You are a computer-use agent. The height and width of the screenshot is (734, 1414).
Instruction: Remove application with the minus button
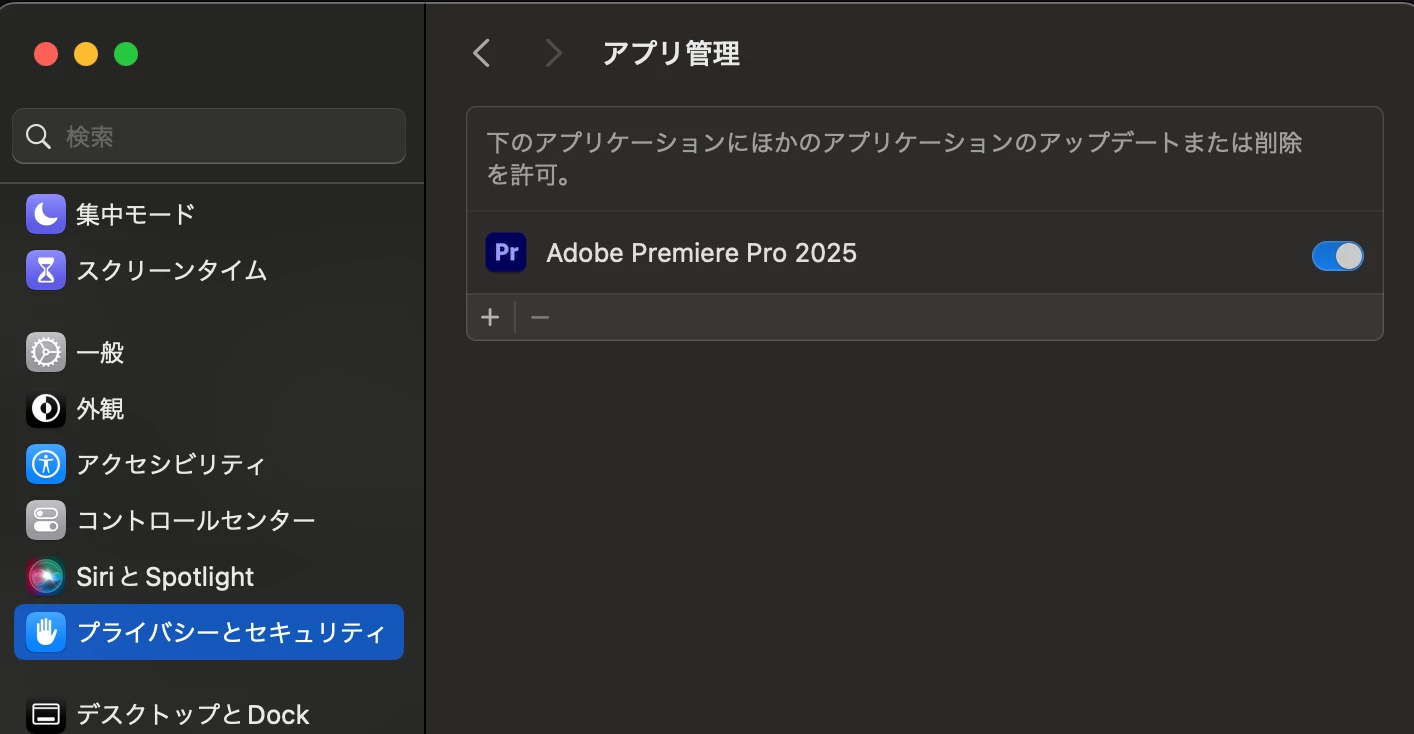click(540, 317)
